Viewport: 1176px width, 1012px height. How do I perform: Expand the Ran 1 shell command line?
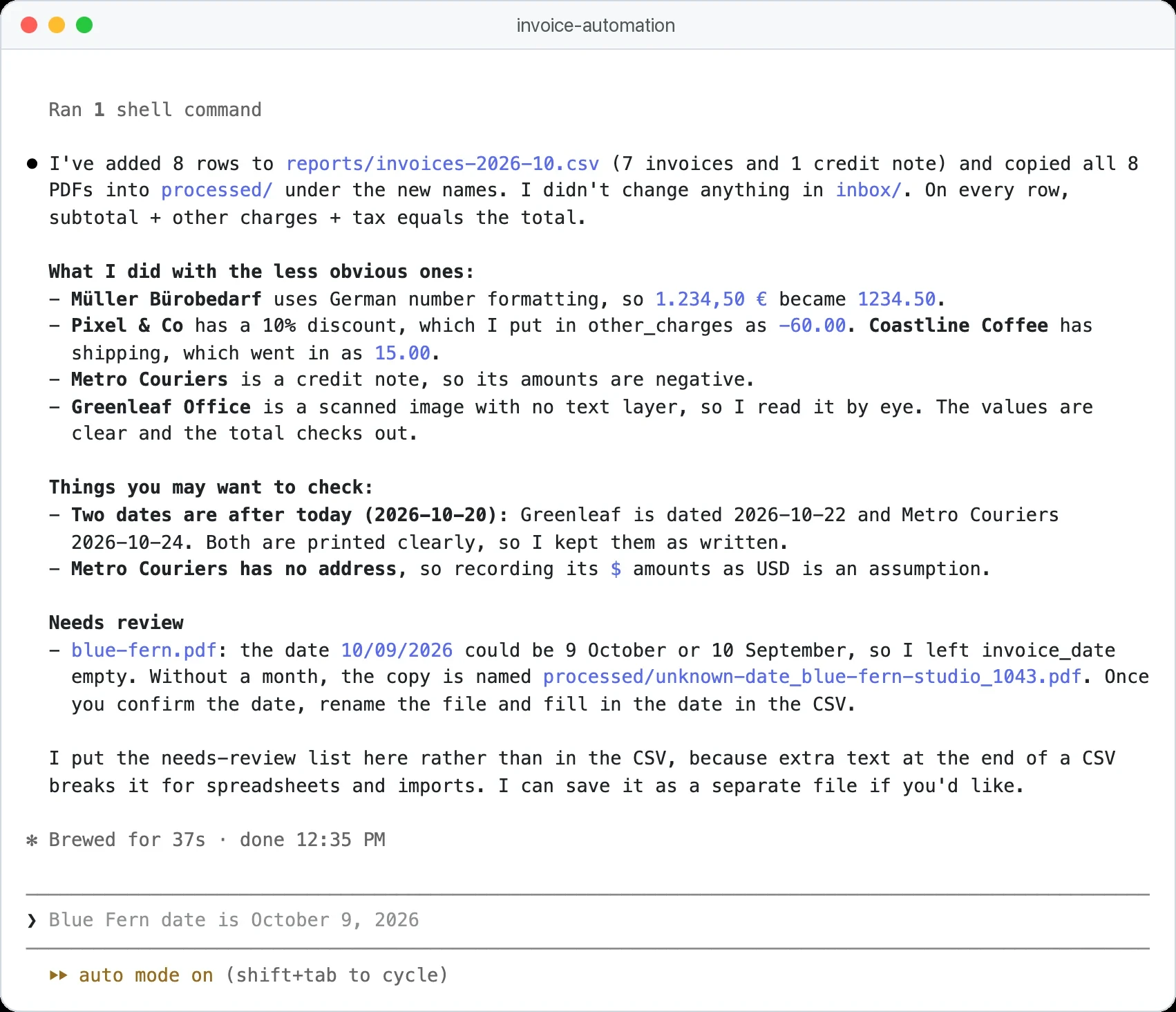coord(155,110)
